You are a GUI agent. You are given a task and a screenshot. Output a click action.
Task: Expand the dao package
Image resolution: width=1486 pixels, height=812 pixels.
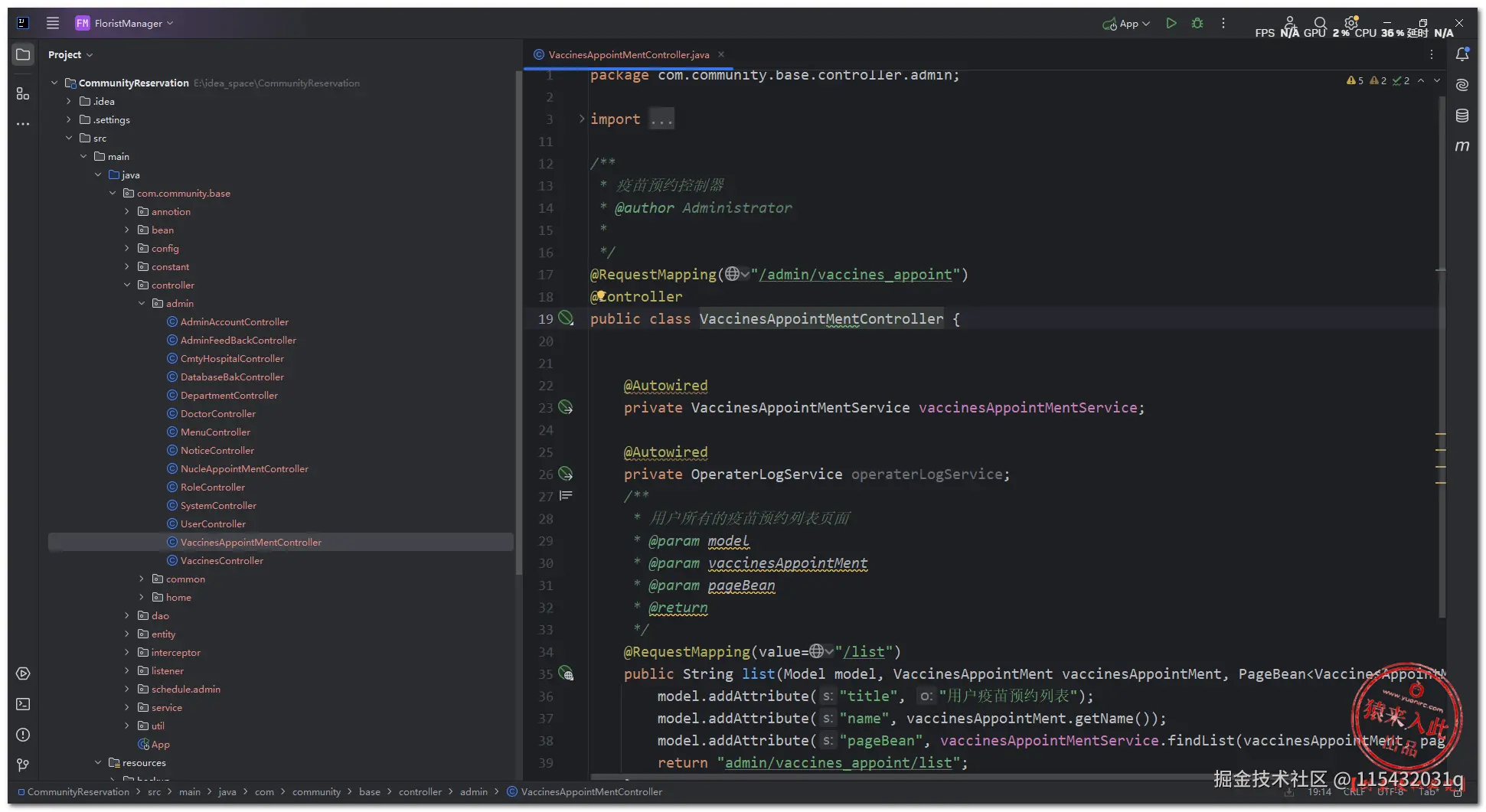[127, 615]
